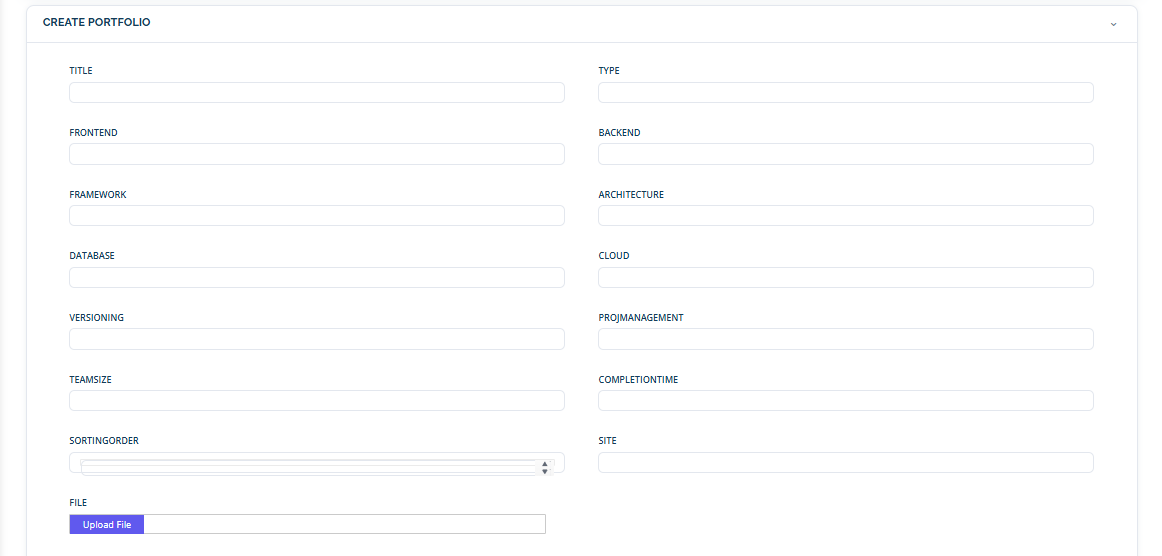1162x556 pixels.
Task: Select the Completiontime input field
Action: 846,400
